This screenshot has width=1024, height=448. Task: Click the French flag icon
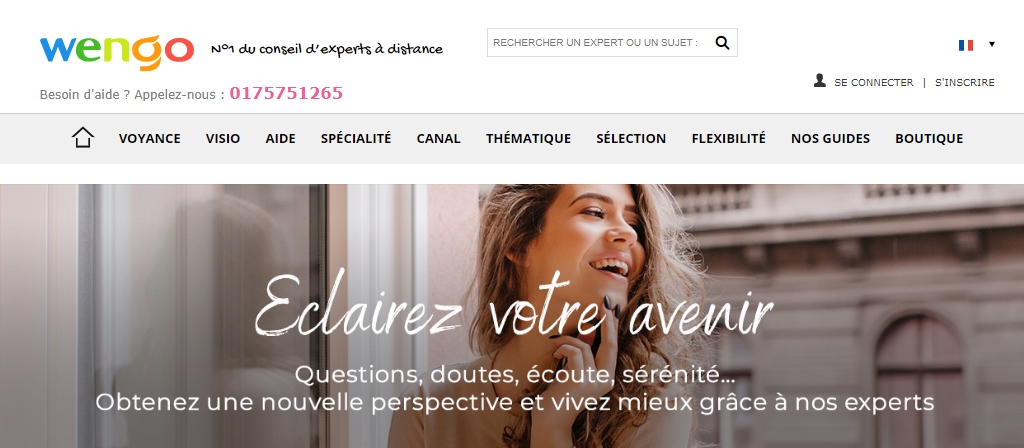click(x=966, y=45)
